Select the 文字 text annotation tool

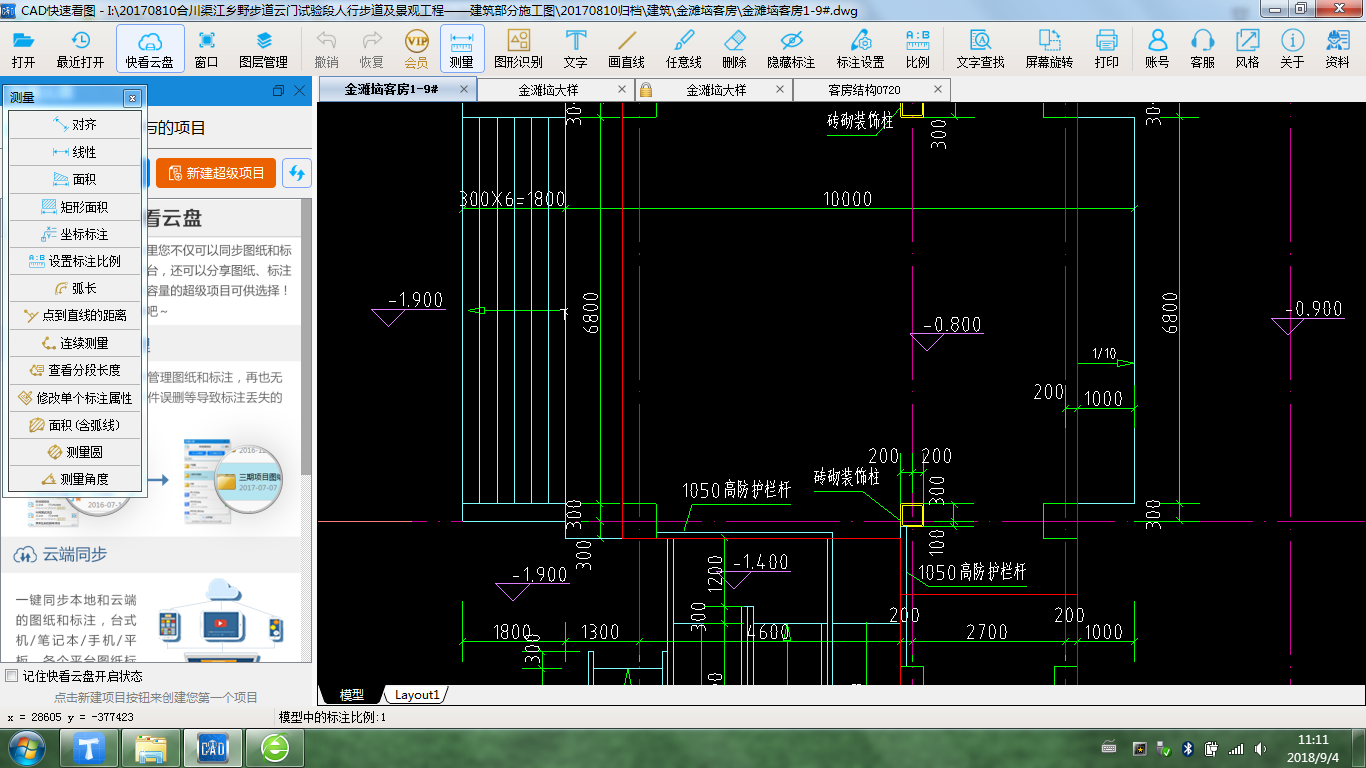click(x=575, y=49)
